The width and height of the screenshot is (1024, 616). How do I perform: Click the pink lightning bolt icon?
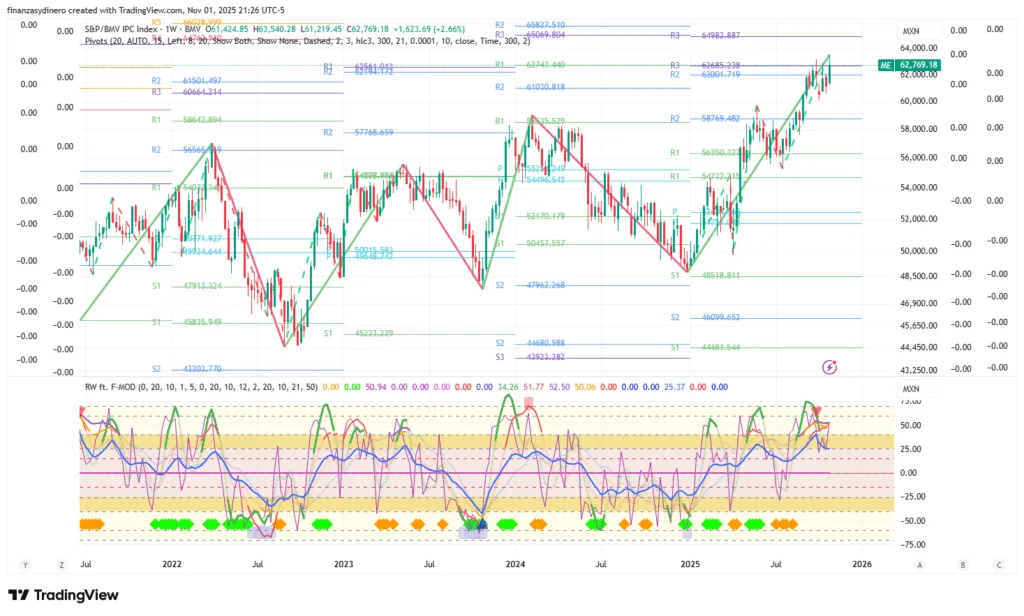coord(829,367)
